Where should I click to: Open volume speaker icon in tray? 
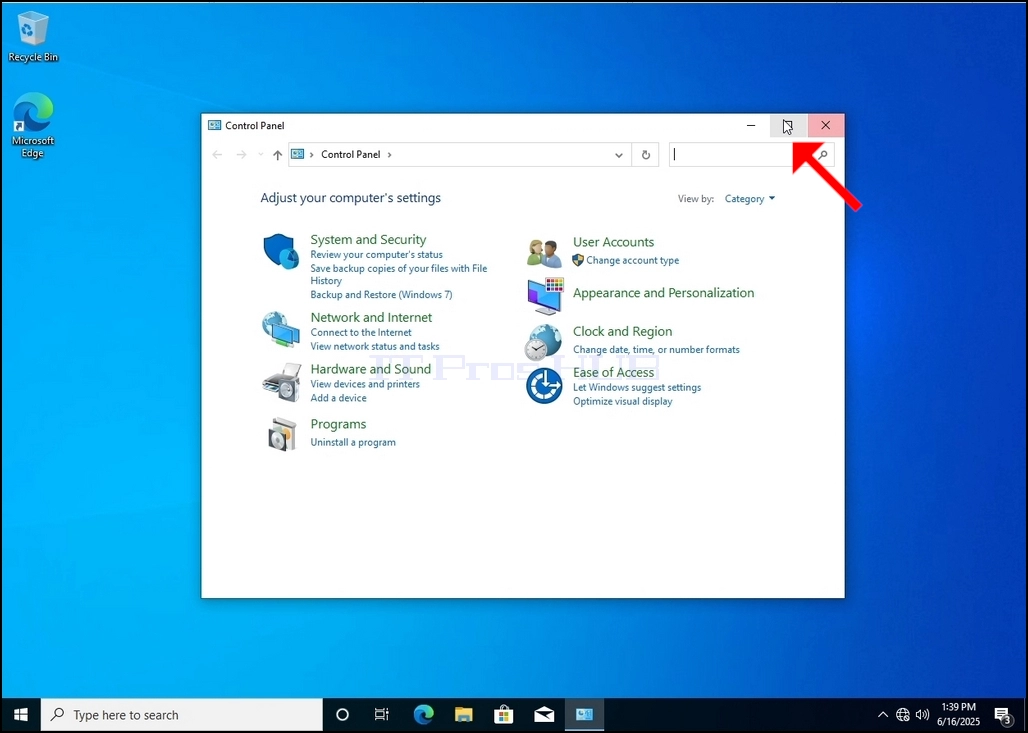[922, 715]
